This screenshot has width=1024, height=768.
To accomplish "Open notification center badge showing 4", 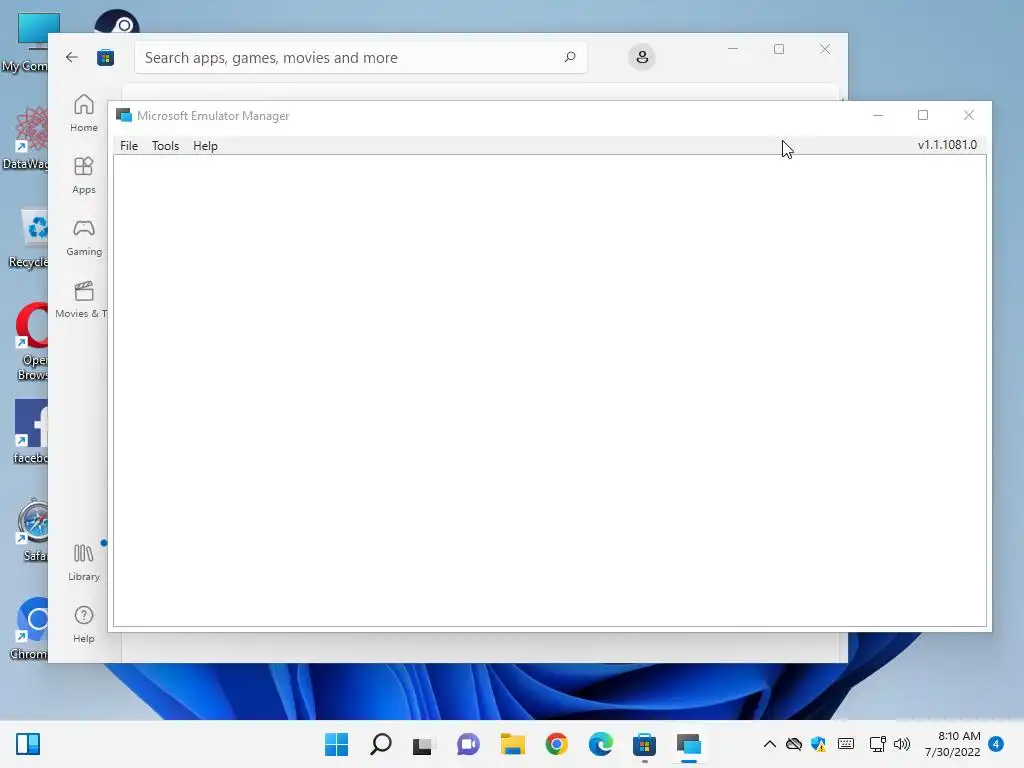I will tap(996, 744).
